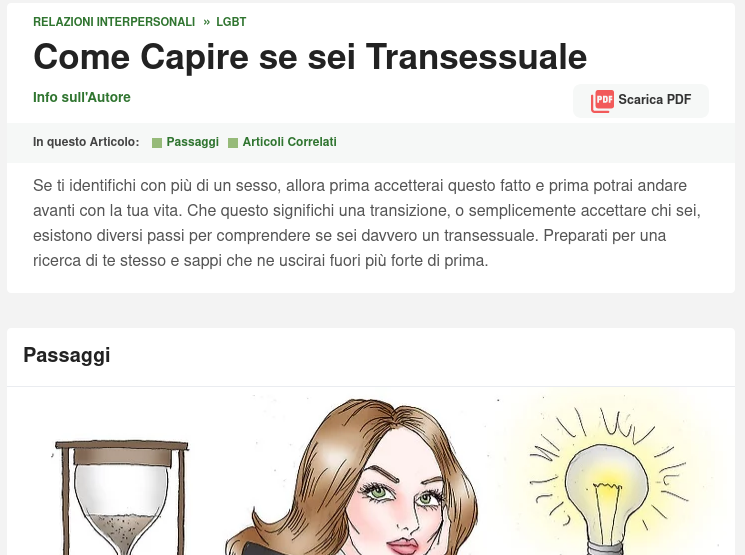
Task: Click the green square beside Passaggi
Action: (157, 143)
